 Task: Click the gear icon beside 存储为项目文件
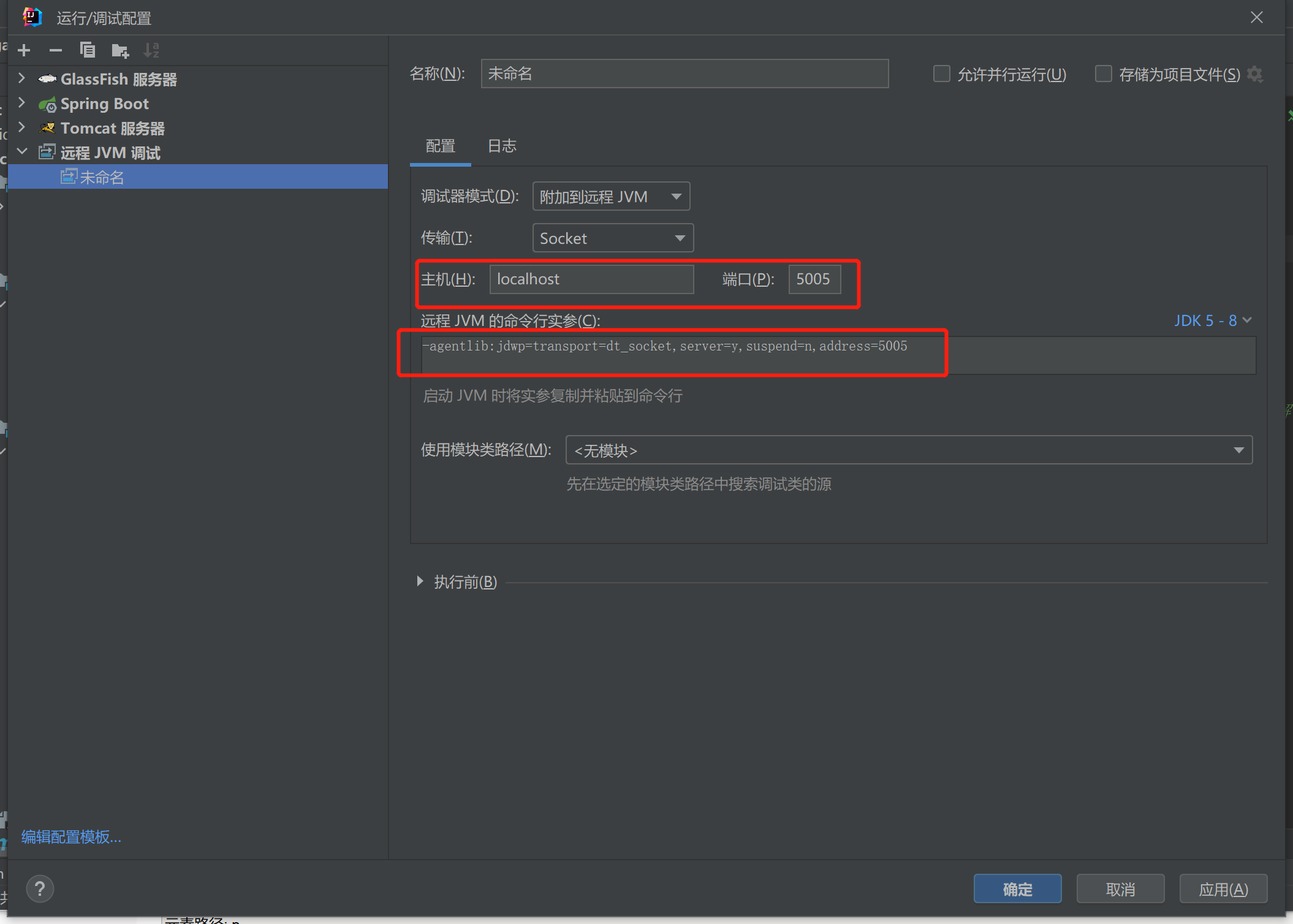tap(1254, 74)
